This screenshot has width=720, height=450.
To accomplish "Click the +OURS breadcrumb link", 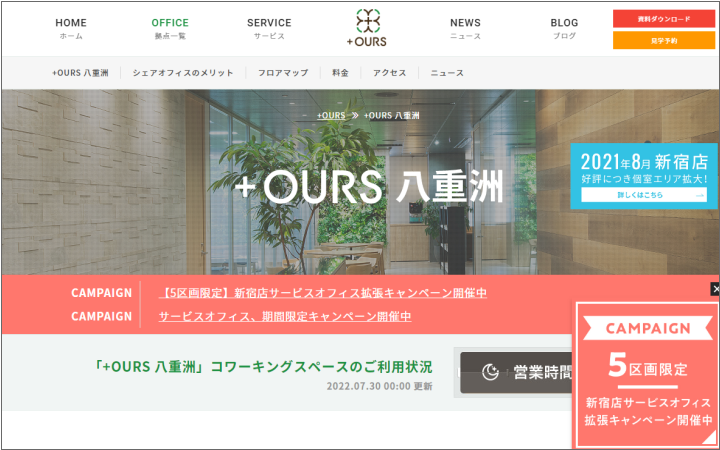I will tap(331, 116).
